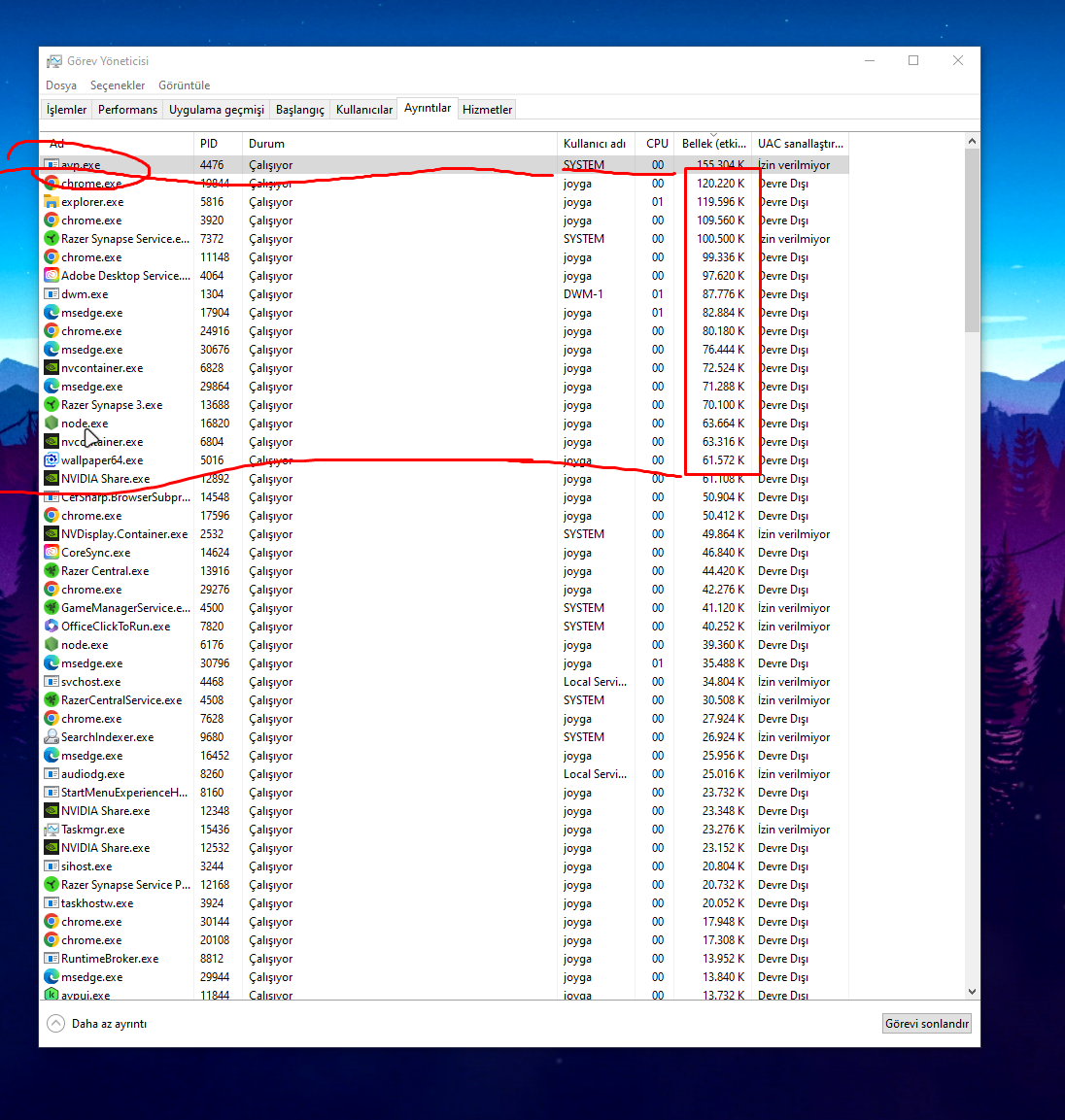The width and height of the screenshot is (1065, 1120).
Task: Click the OfficeClickToRun.exe icon
Action: click(51, 627)
